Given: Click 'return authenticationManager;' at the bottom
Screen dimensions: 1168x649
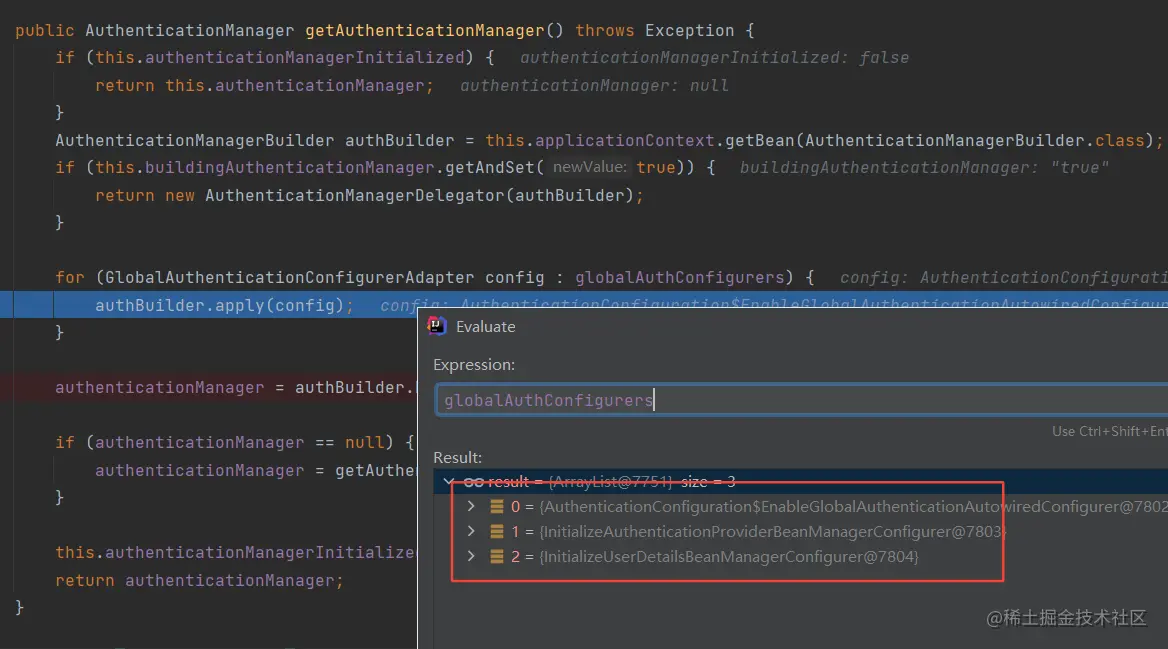Looking at the screenshot, I should coord(199,580).
